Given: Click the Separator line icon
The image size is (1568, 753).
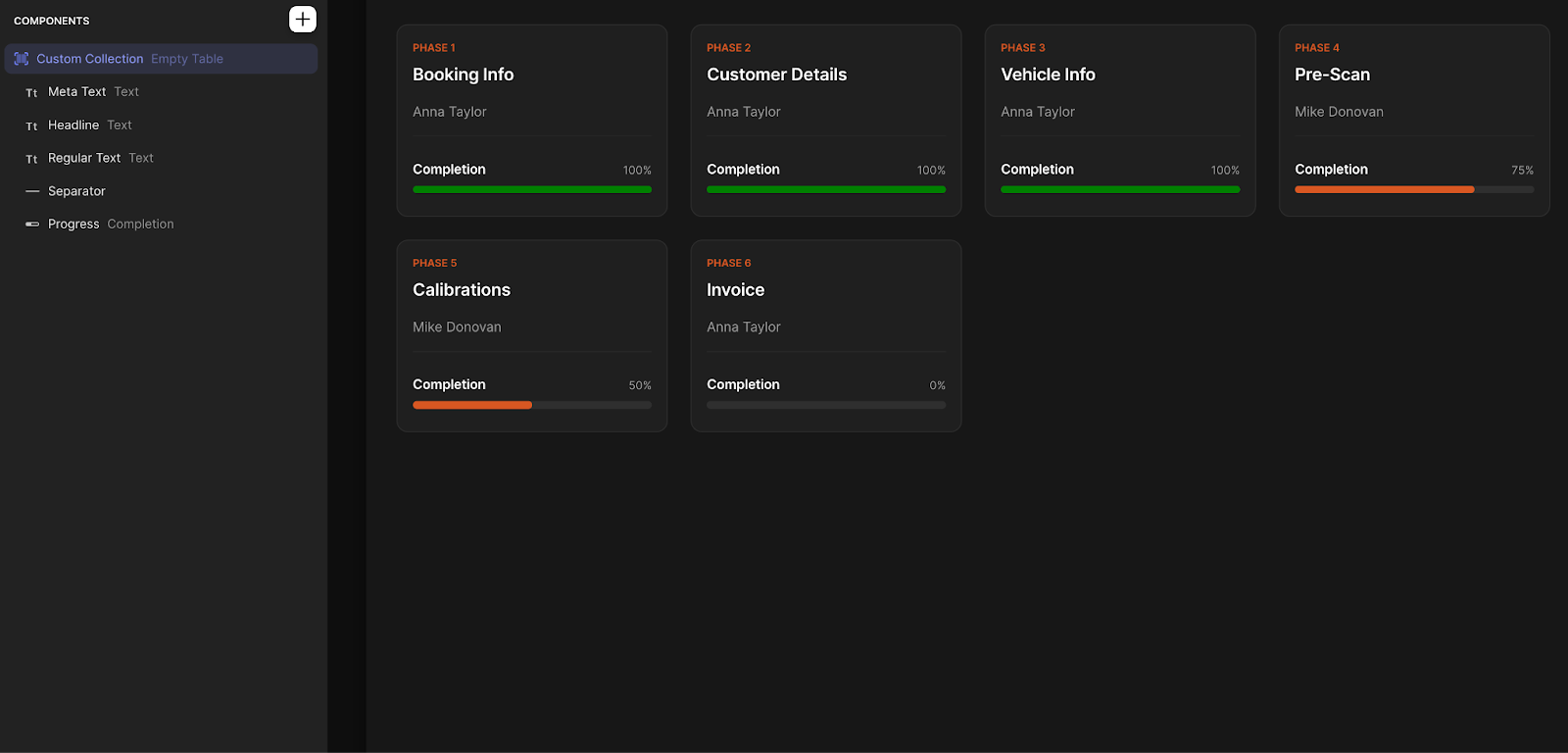Looking at the screenshot, I should [32, 191].
